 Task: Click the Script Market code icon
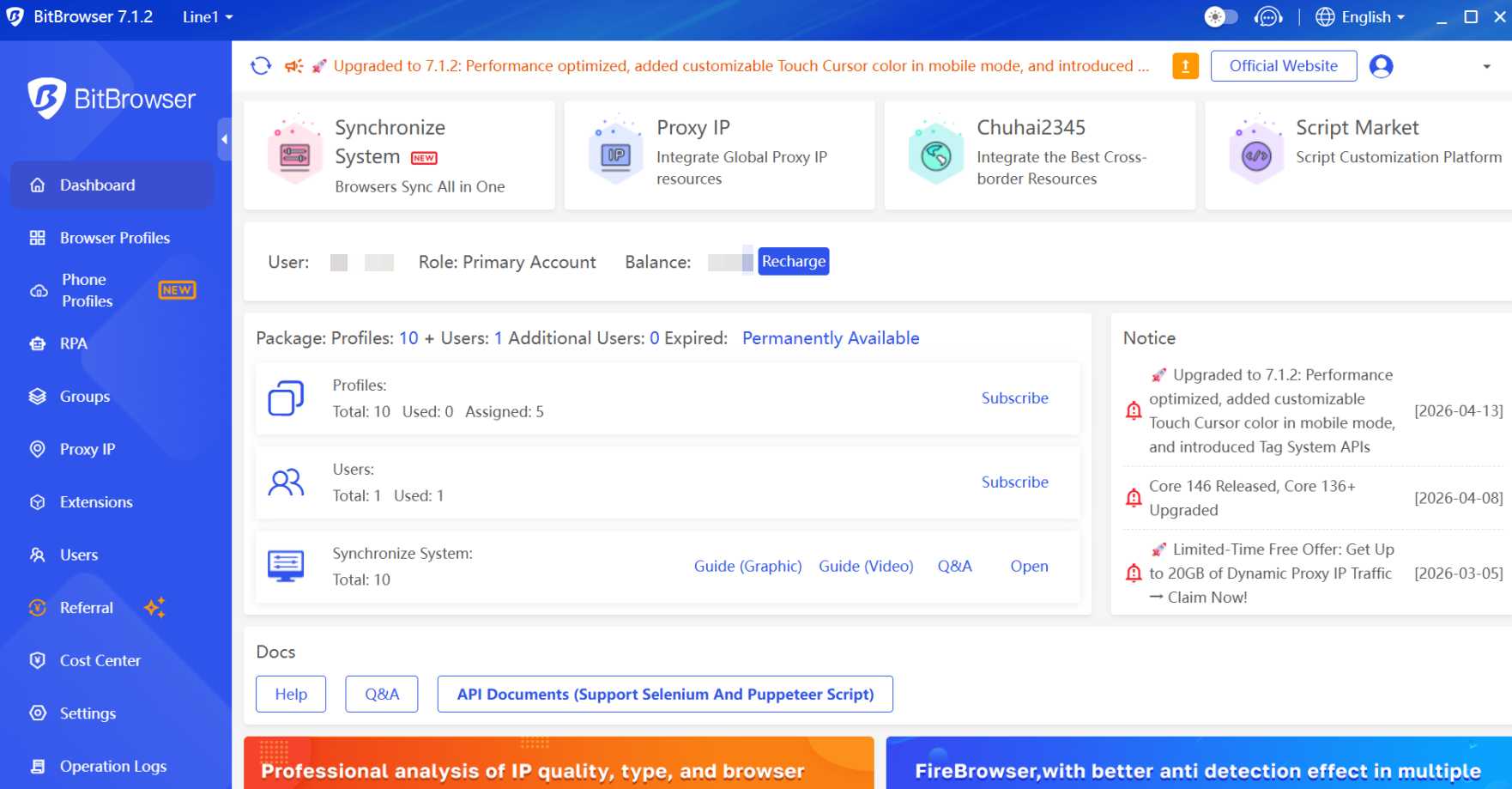pyautogui.click(x=1256, y=155)
